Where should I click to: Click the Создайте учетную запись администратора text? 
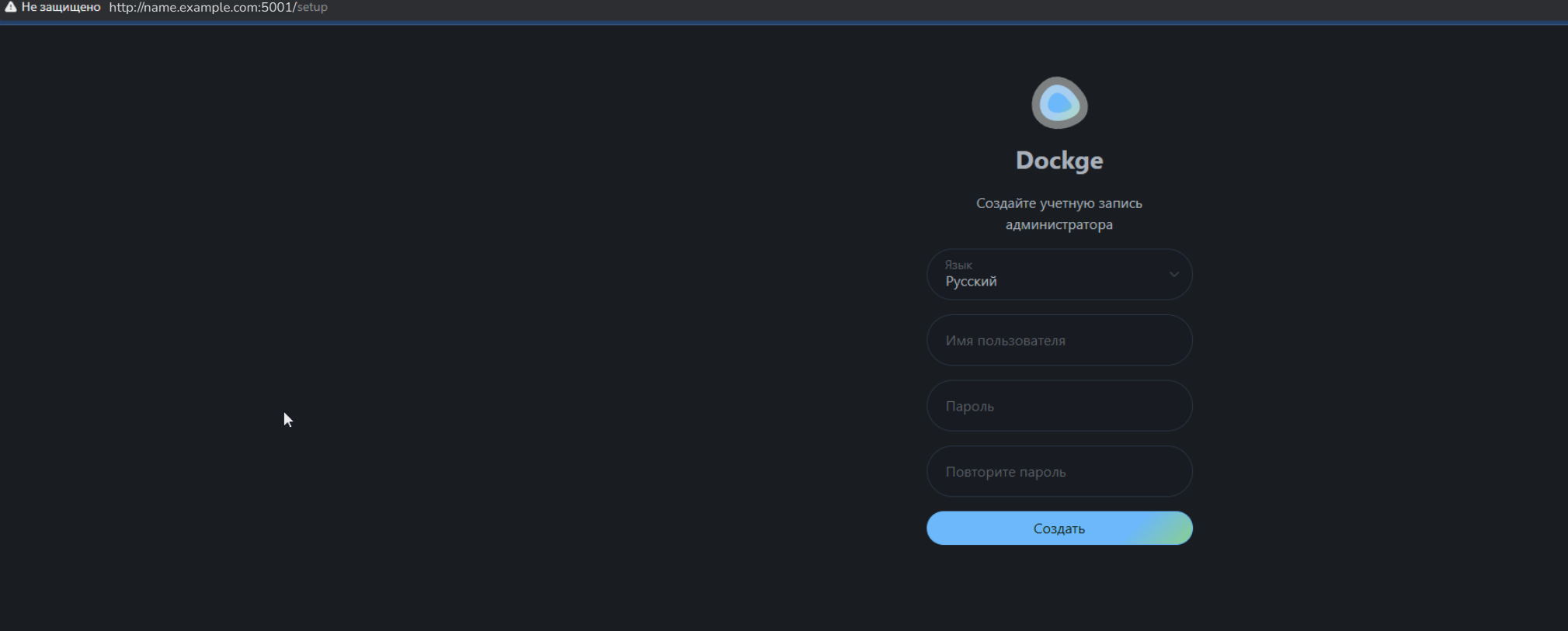tap(1059, 213)
